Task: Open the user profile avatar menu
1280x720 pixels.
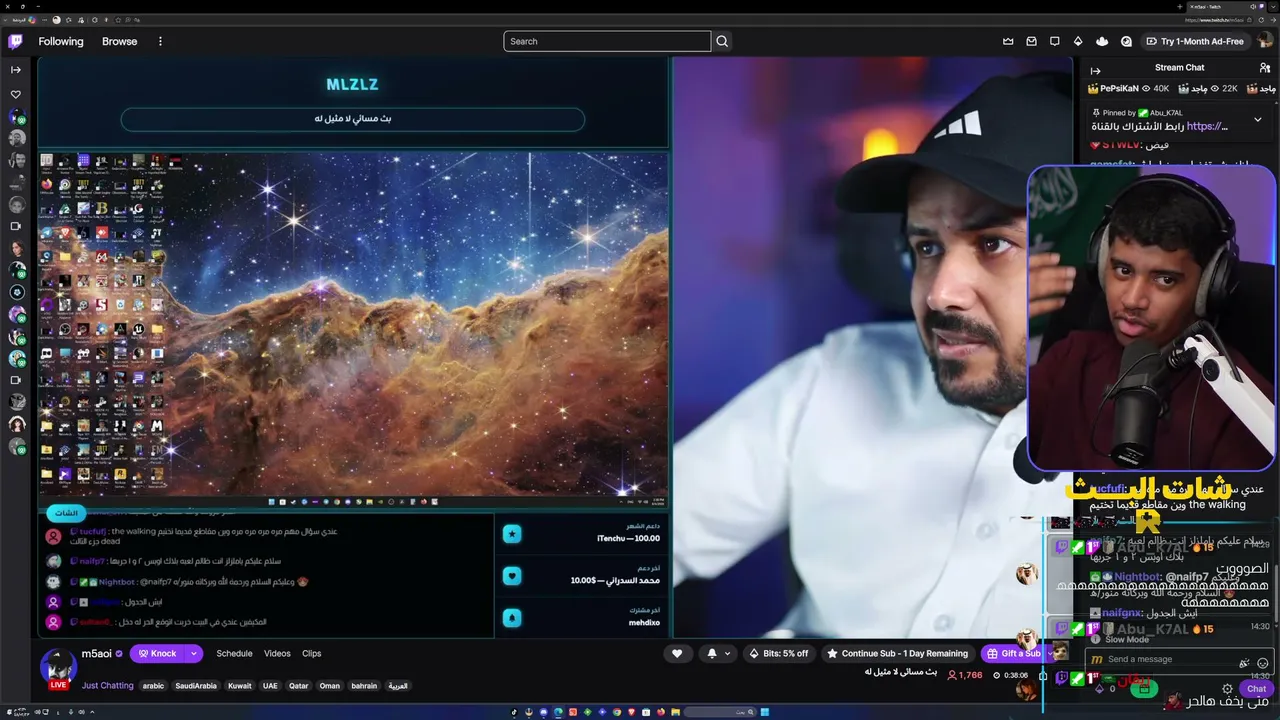Action: (1265, 41)
